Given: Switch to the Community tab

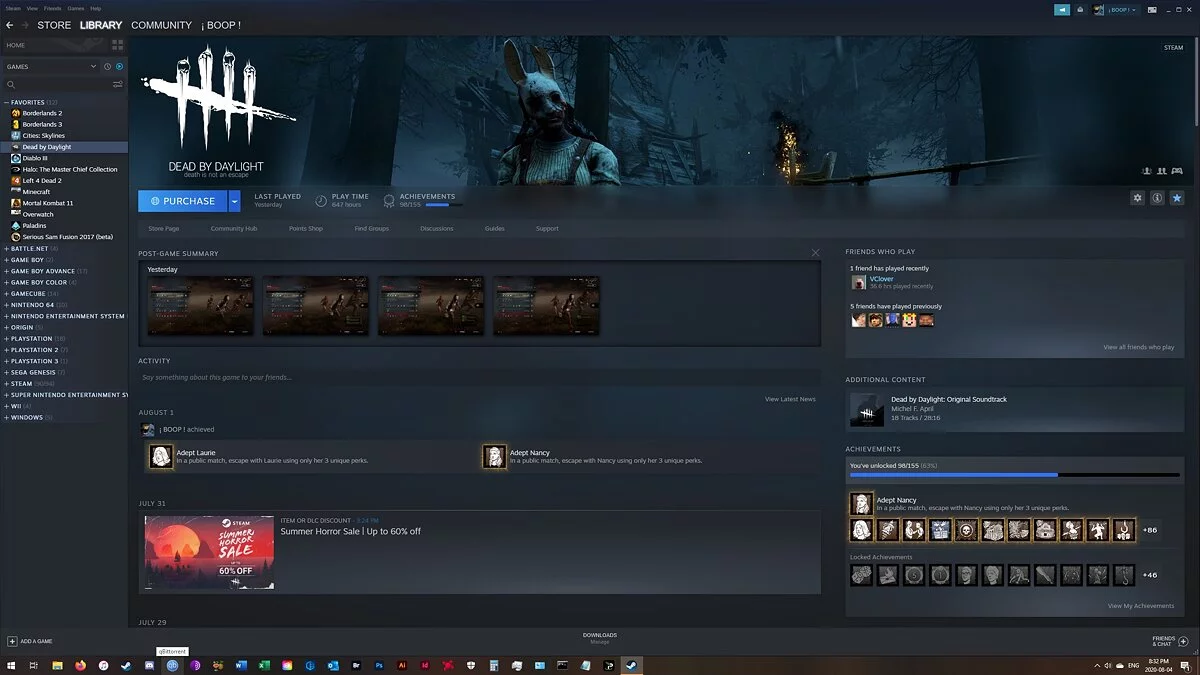Looking at the screenshot, I should click(x=161, y=25).
